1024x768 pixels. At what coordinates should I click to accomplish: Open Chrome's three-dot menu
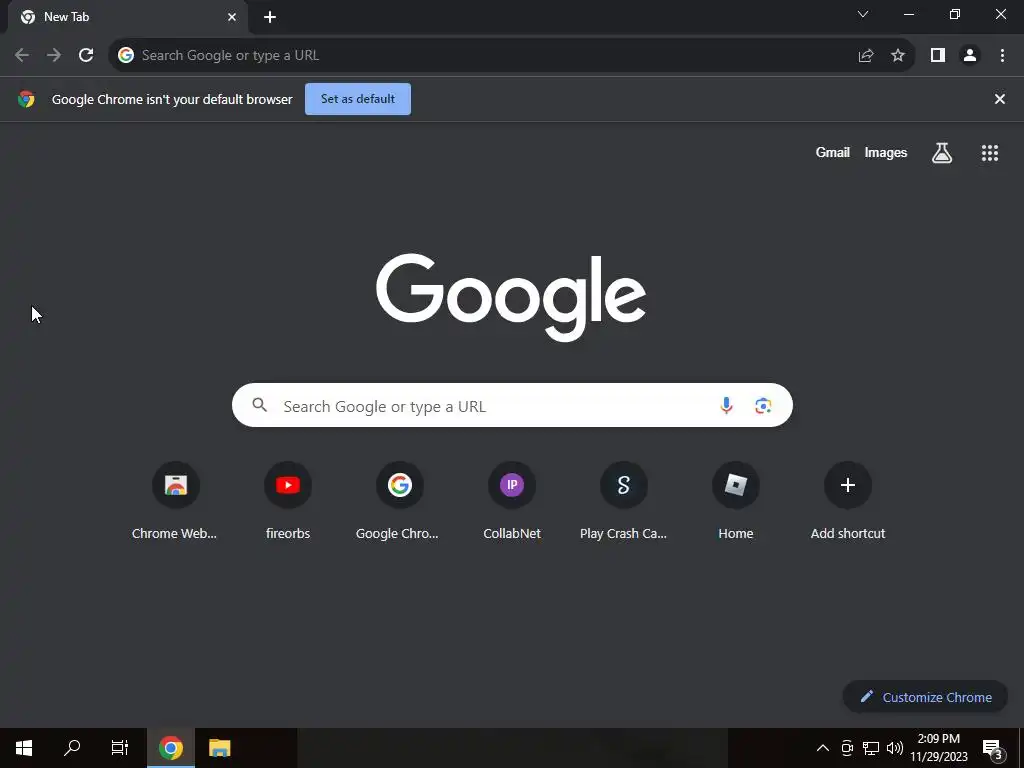click(x=1002, y=56)
